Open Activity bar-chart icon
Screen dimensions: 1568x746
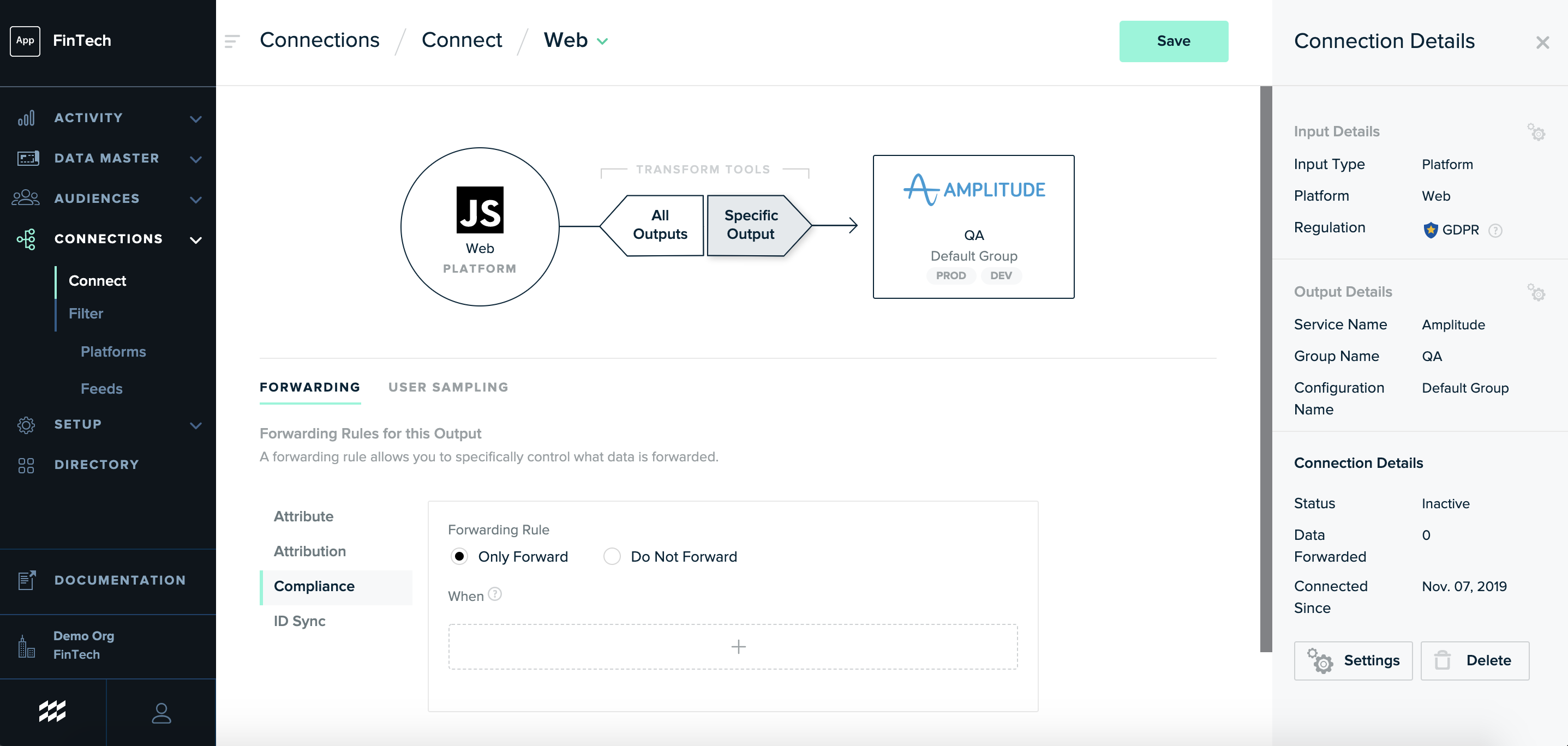click(x=26, y=118)
